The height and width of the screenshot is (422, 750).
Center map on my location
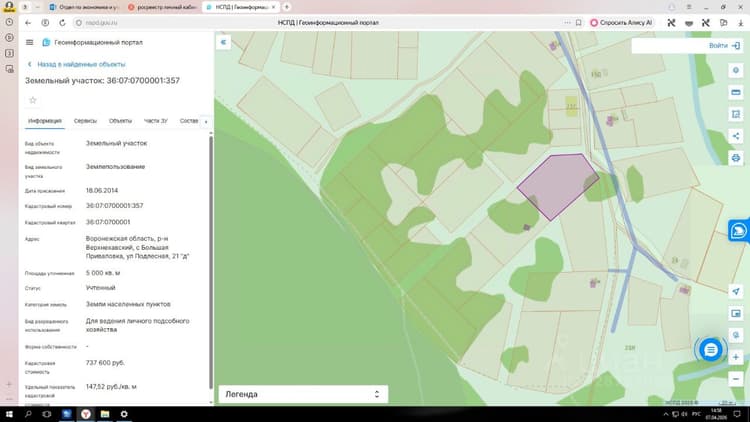[x=736, y=291]
